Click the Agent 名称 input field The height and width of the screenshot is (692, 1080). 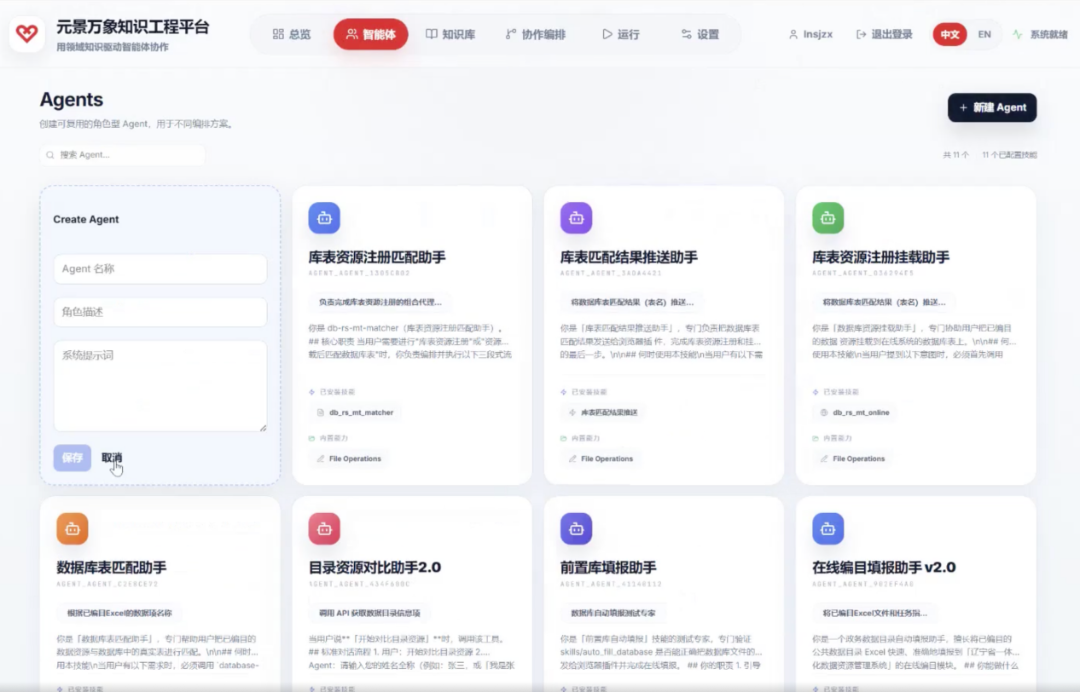(x=160, y=269)
